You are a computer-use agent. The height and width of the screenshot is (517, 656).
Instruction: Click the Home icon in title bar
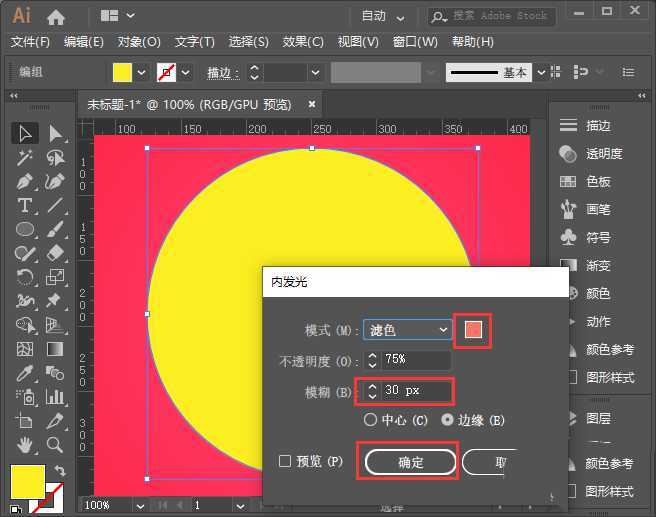(x=56, y=16)
